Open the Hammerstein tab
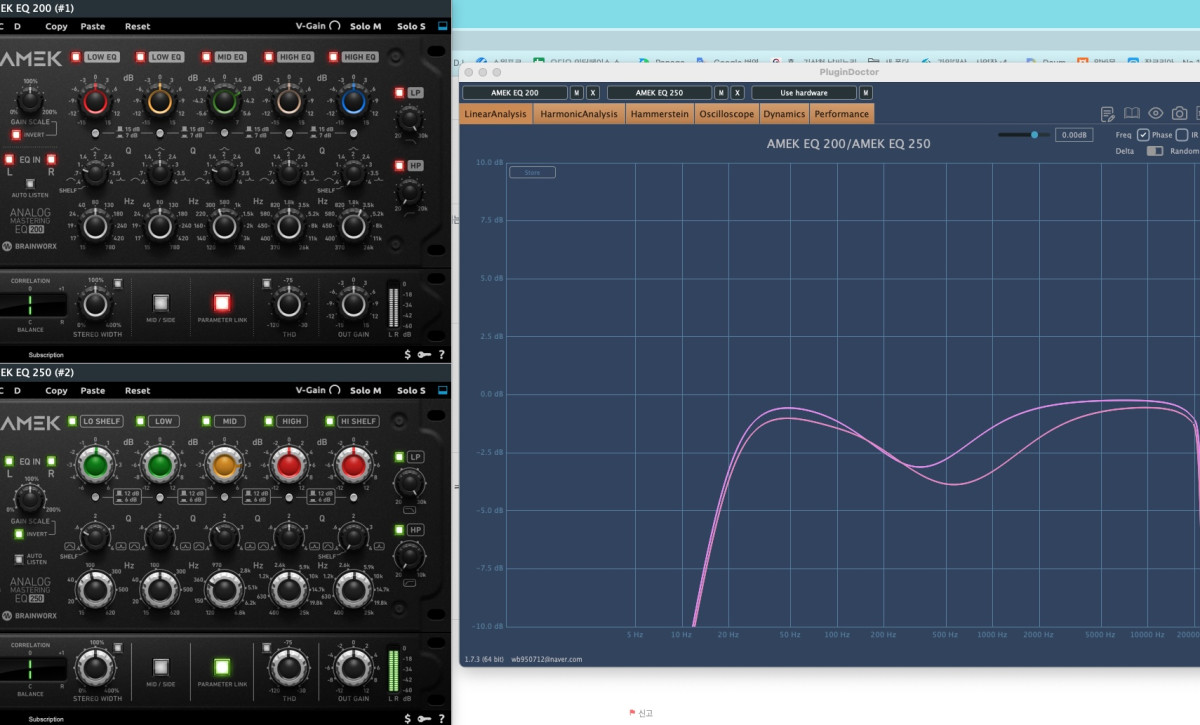Viewport: 1200px width, 725px height. 659,114
